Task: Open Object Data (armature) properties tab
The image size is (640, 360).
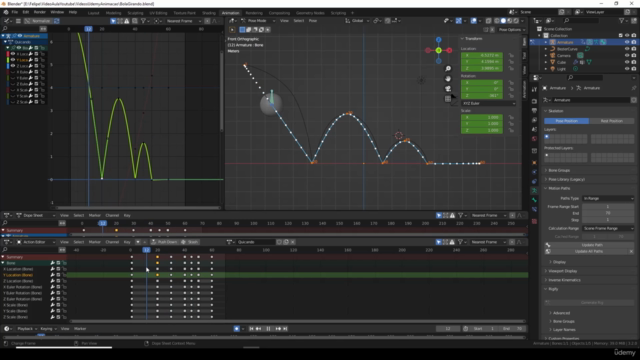Action: tap(534, 191)
